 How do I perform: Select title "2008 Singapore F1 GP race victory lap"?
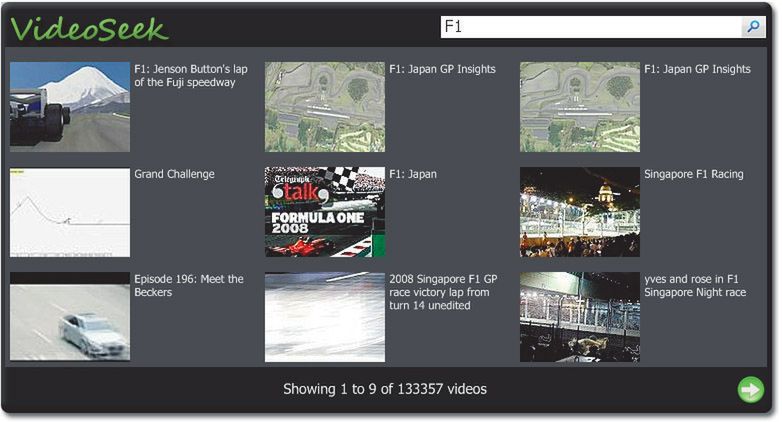click(443, 292)
